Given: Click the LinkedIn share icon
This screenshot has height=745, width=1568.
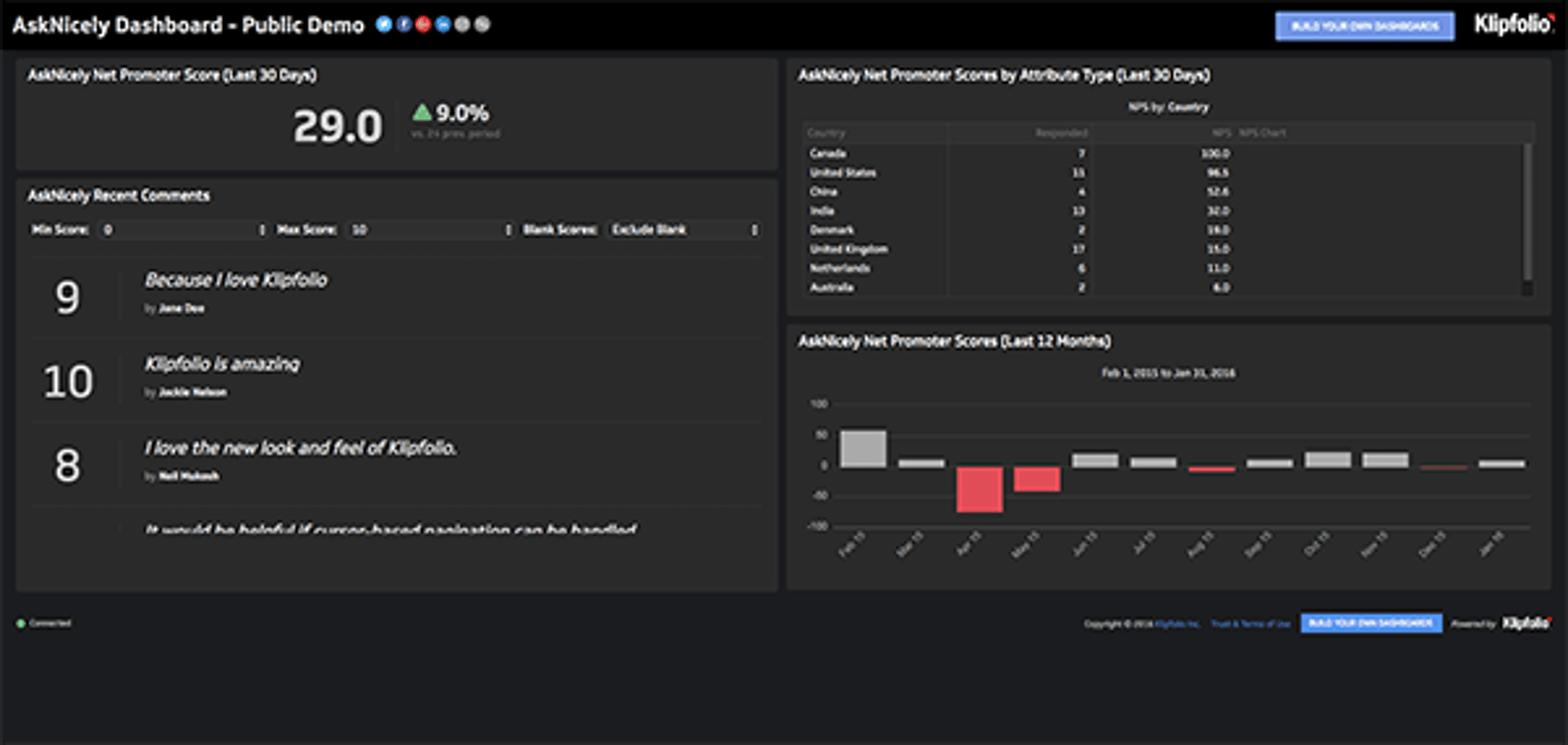Looking at the screenshot, I should click(443, 25).
